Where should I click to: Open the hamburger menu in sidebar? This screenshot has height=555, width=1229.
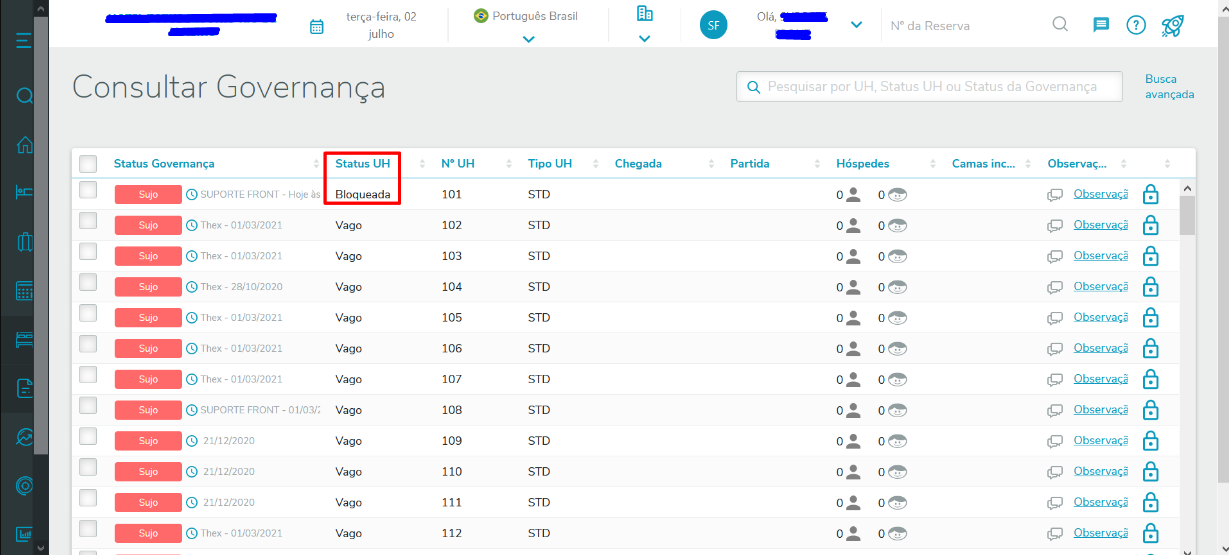(x=24, y=42)
